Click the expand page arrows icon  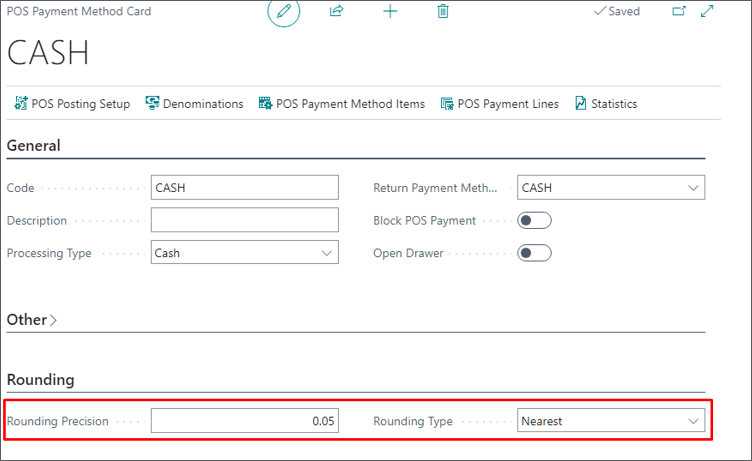point(707,11)
